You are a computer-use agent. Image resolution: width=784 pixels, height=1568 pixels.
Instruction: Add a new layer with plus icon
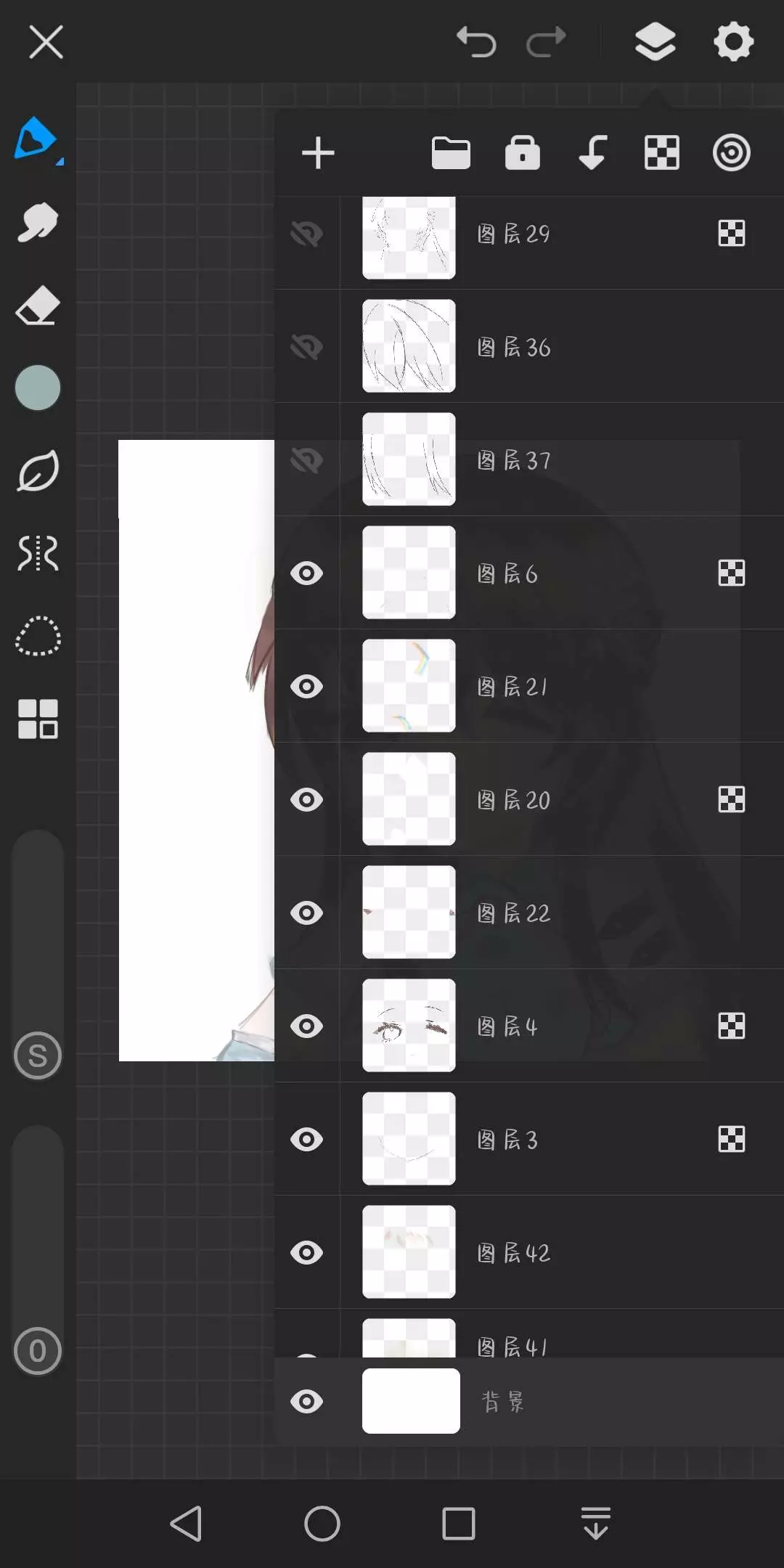(318, 153)
